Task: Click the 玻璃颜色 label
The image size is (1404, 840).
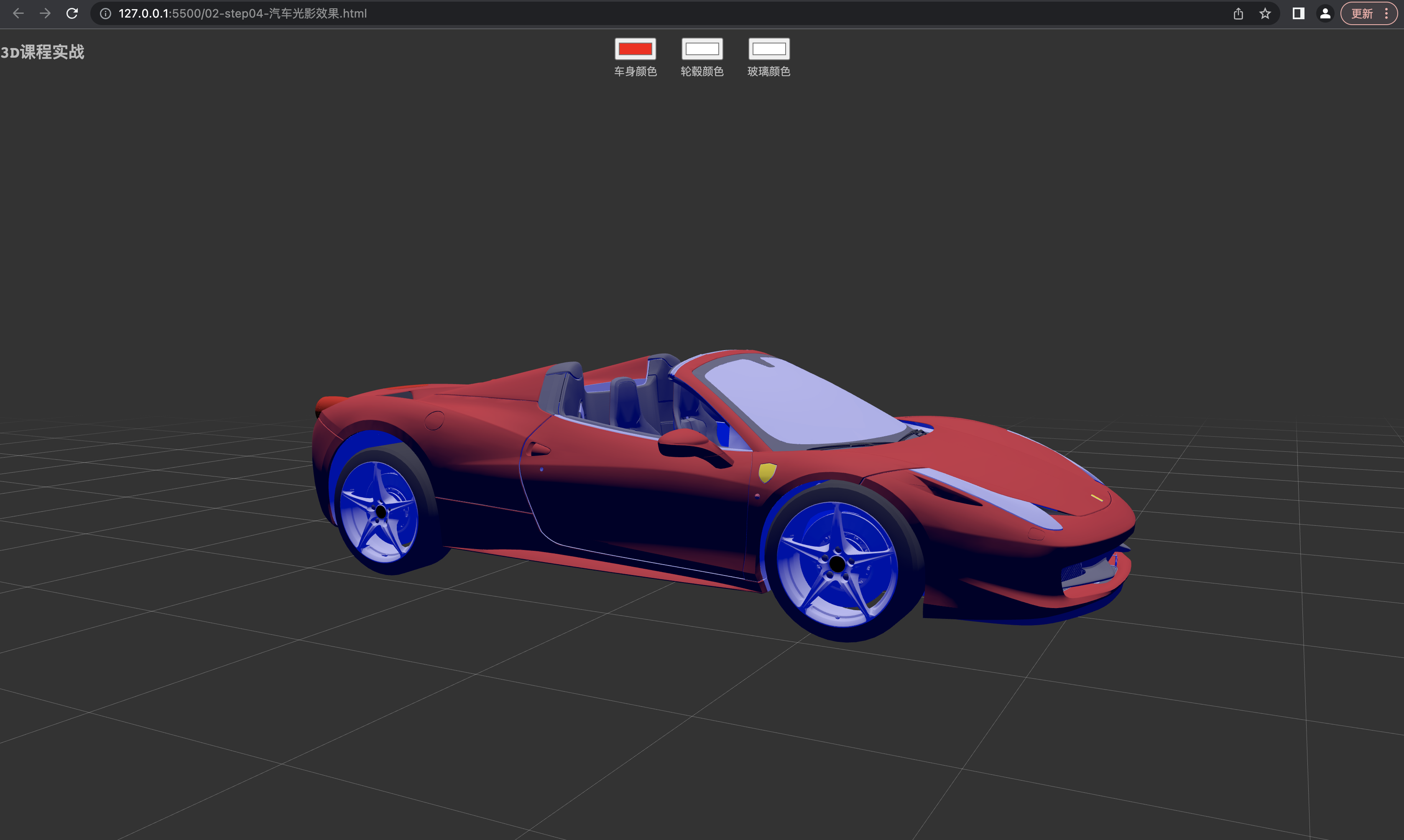Action: [769, 71]
